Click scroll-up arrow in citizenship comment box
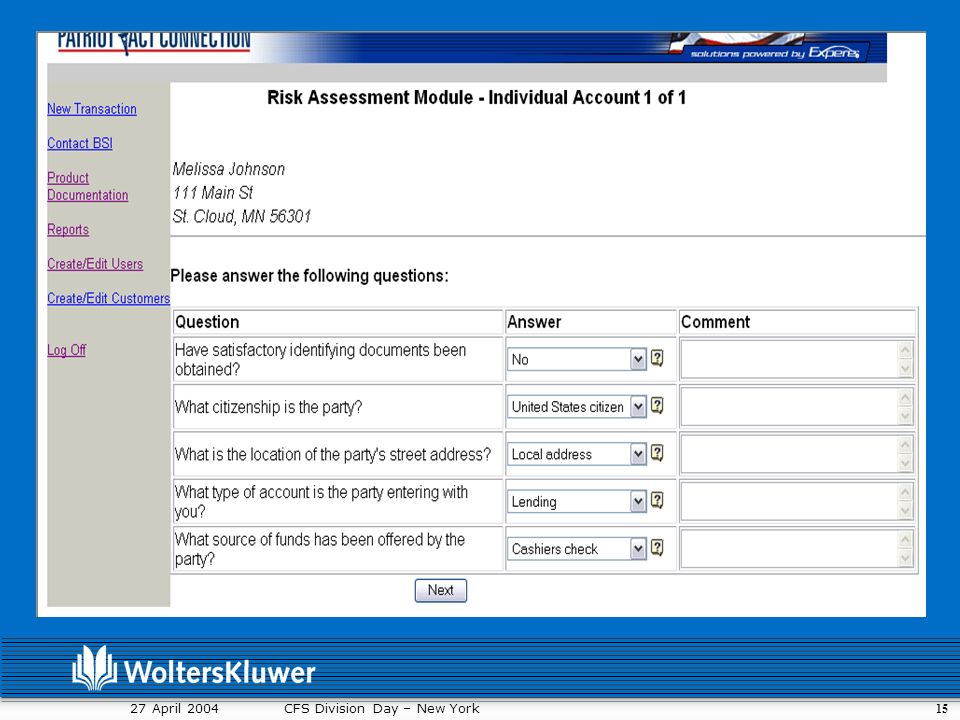 click(x=906, y=397)
